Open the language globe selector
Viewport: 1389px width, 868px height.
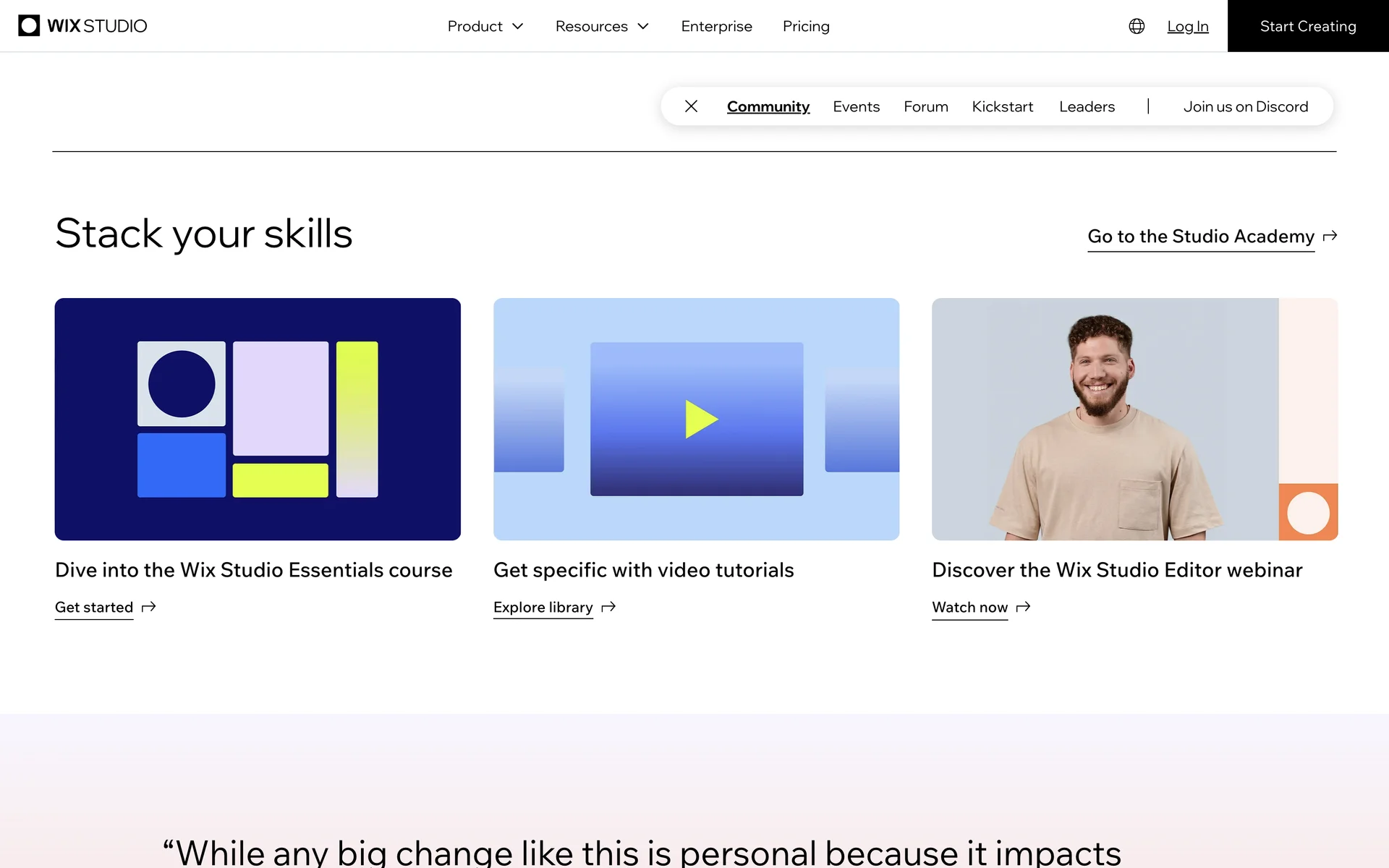tap(1137, 26)
